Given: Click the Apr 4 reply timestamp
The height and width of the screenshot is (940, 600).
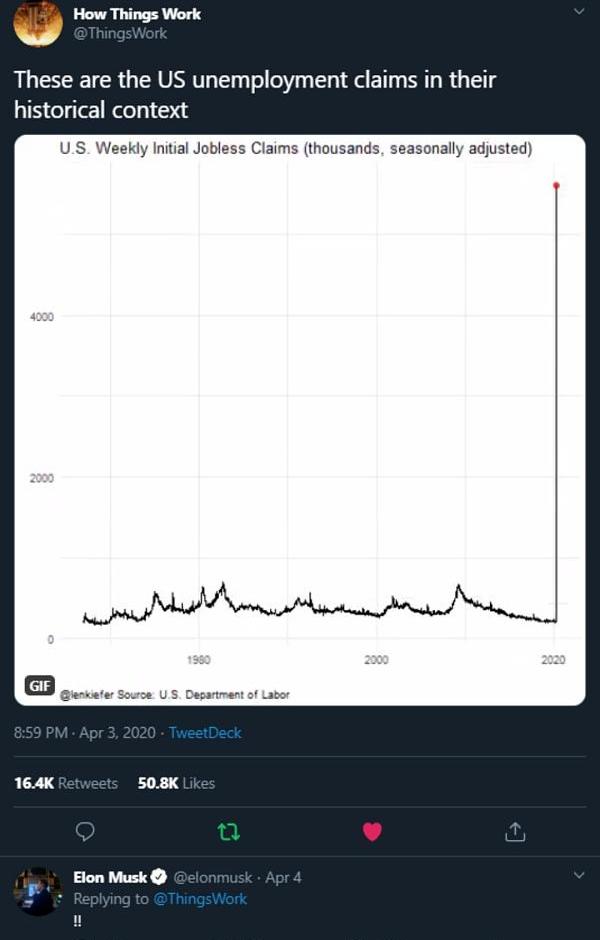Looking at the screenshot, I should (283, 878).
